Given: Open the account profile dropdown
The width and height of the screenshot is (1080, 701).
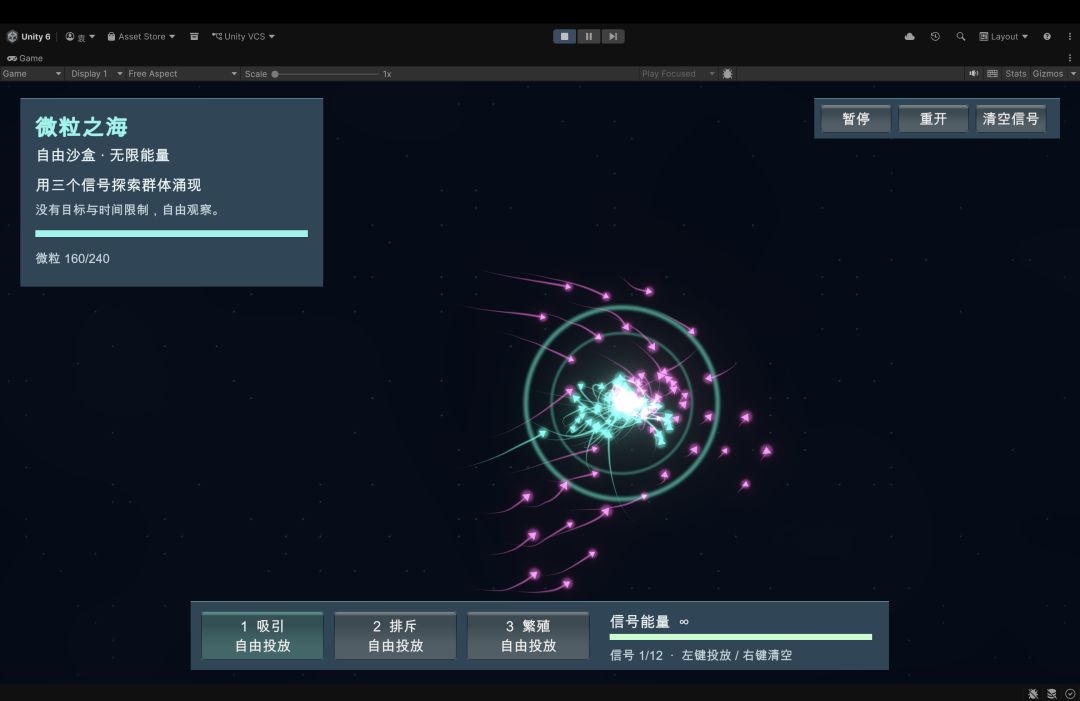Looking at the screenshot, I should pyautogui.click(x=80, y=36).
